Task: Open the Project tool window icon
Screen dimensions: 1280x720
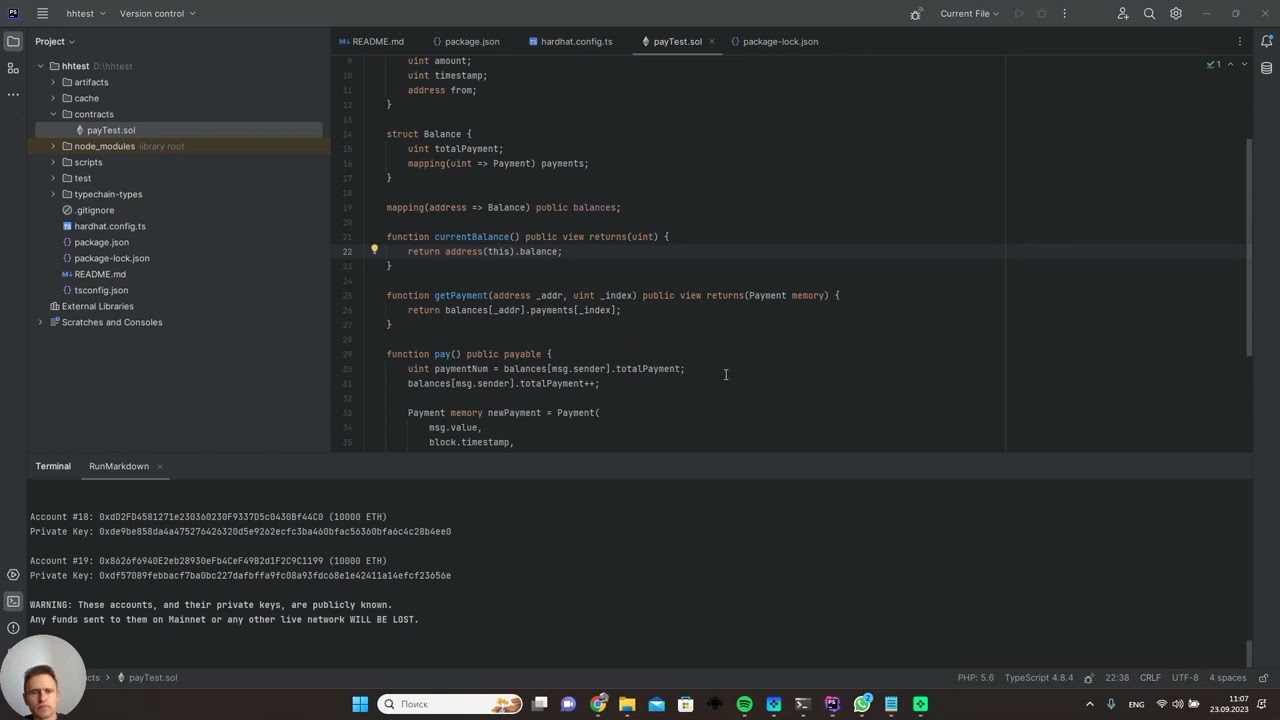Action: point(13,41)
